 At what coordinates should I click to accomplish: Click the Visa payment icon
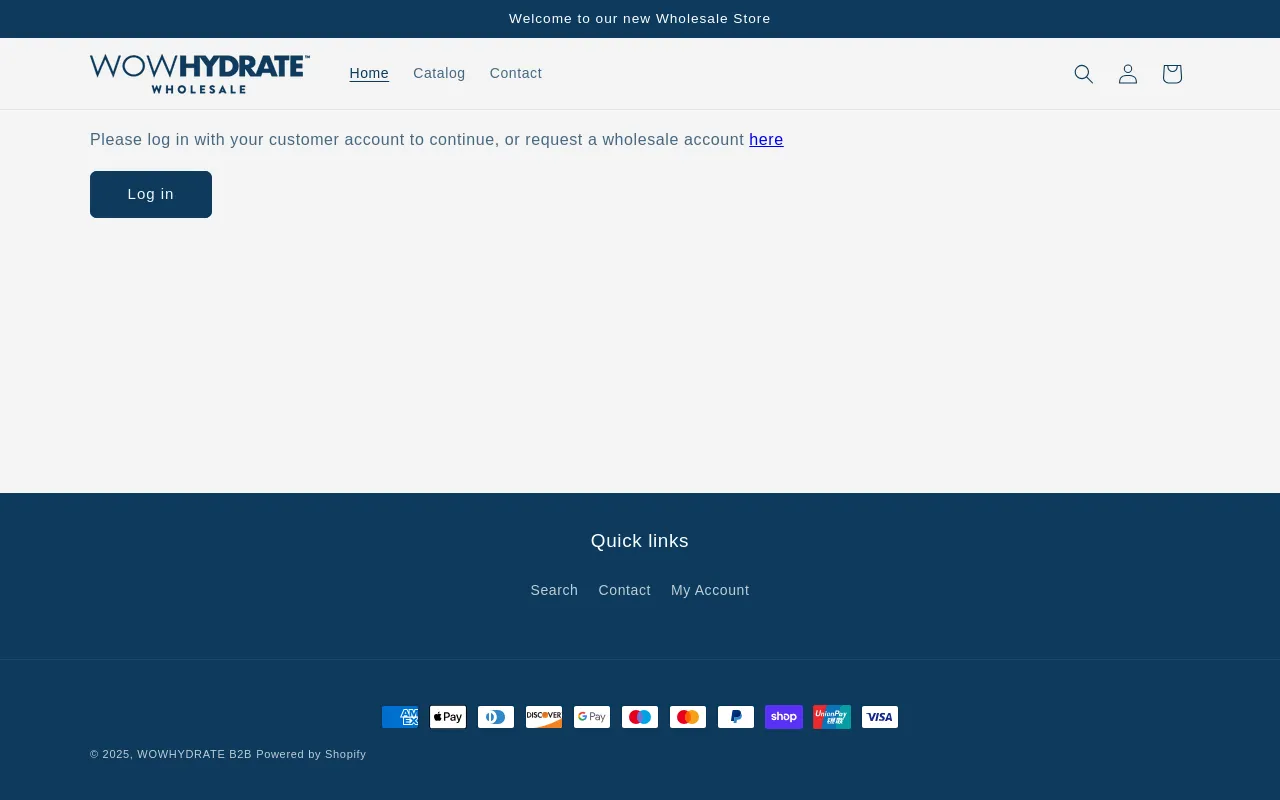pos(880,717)
